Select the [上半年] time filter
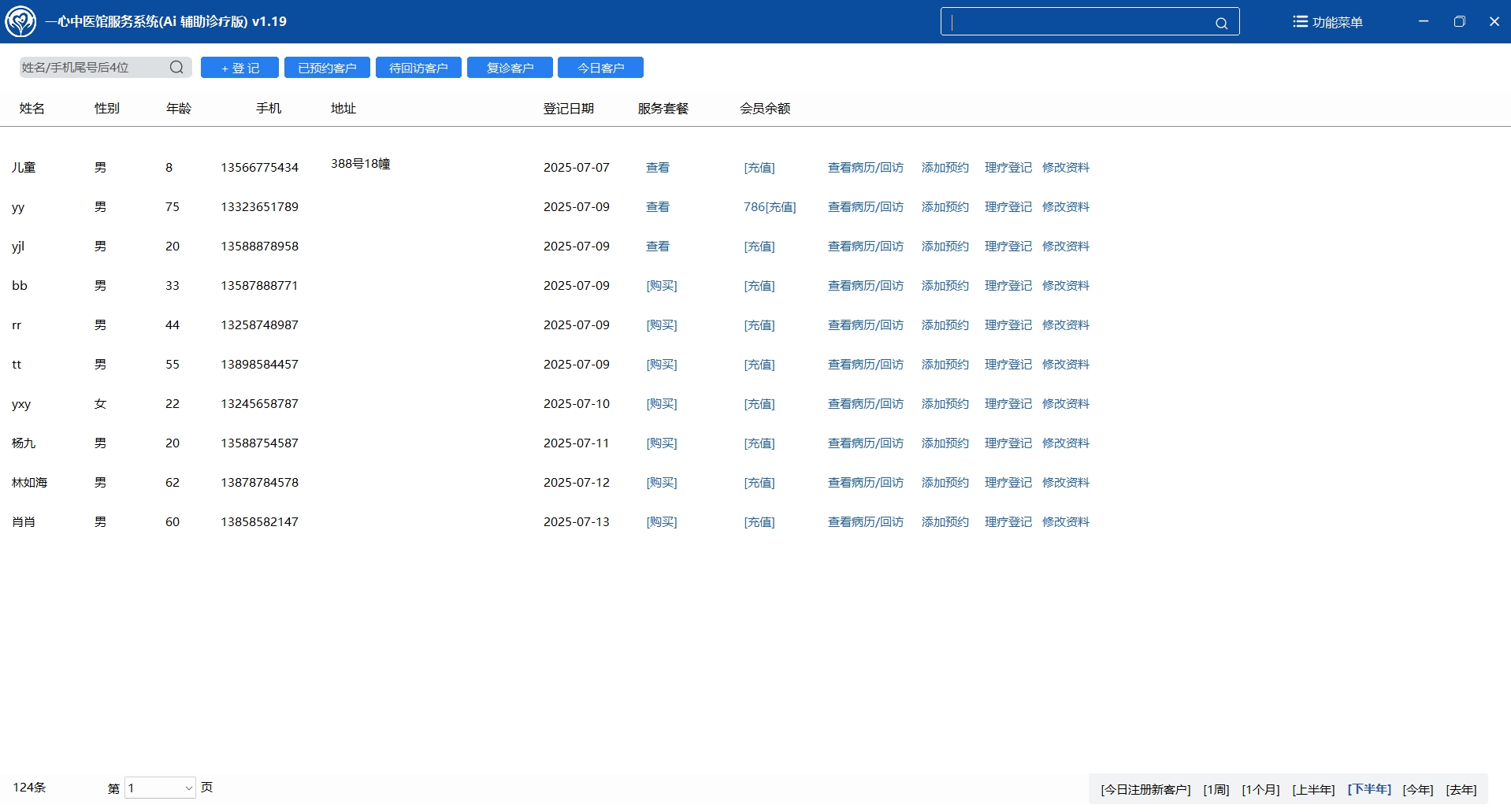1511x812 pixels. click(x=1313, y=789)
